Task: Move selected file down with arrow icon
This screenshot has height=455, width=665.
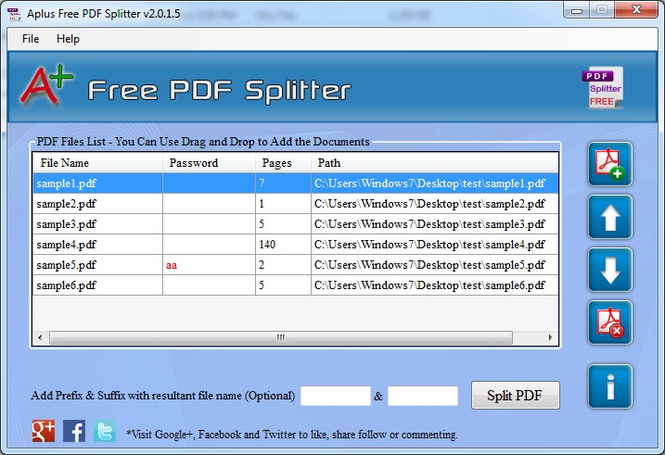Action: [x=610, y=270]
